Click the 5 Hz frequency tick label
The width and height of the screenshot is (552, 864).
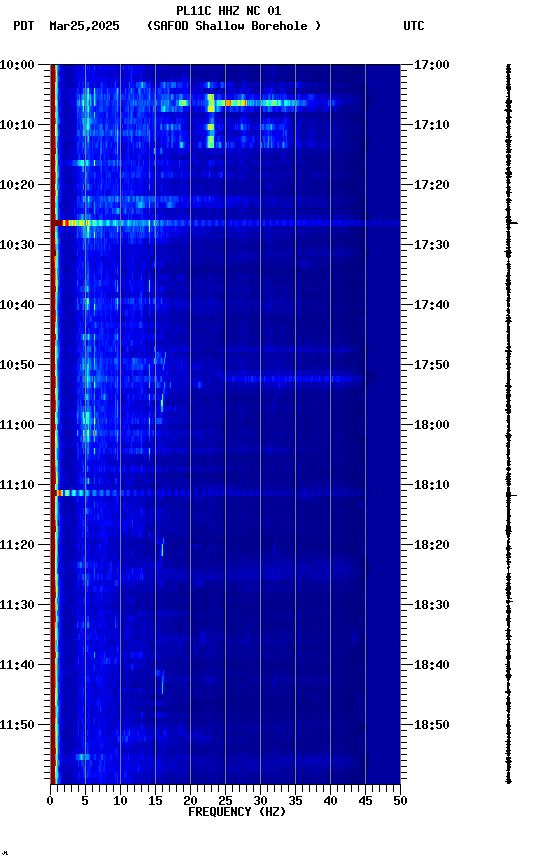point(85,801)
